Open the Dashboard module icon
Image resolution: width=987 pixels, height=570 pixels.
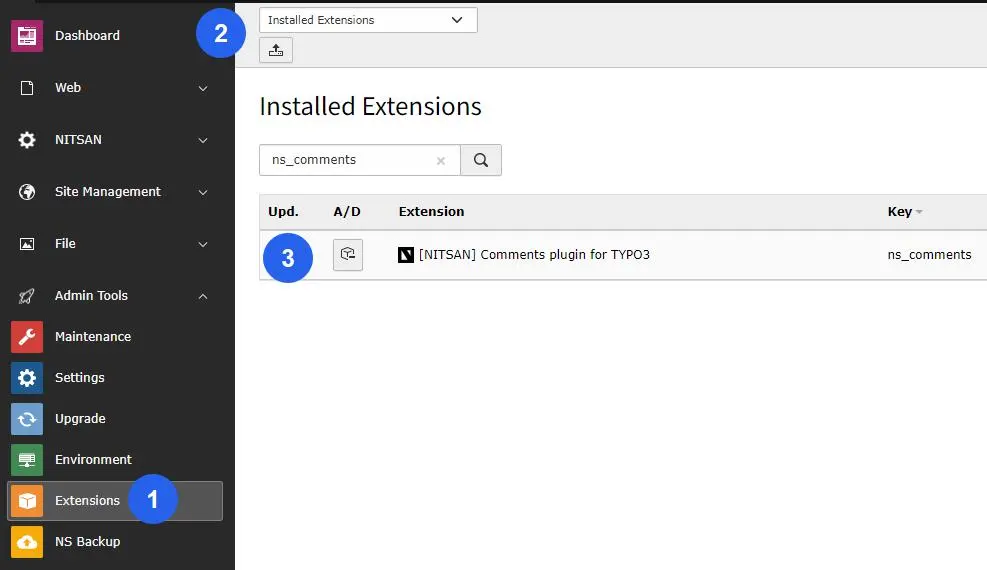pos(27,36)
